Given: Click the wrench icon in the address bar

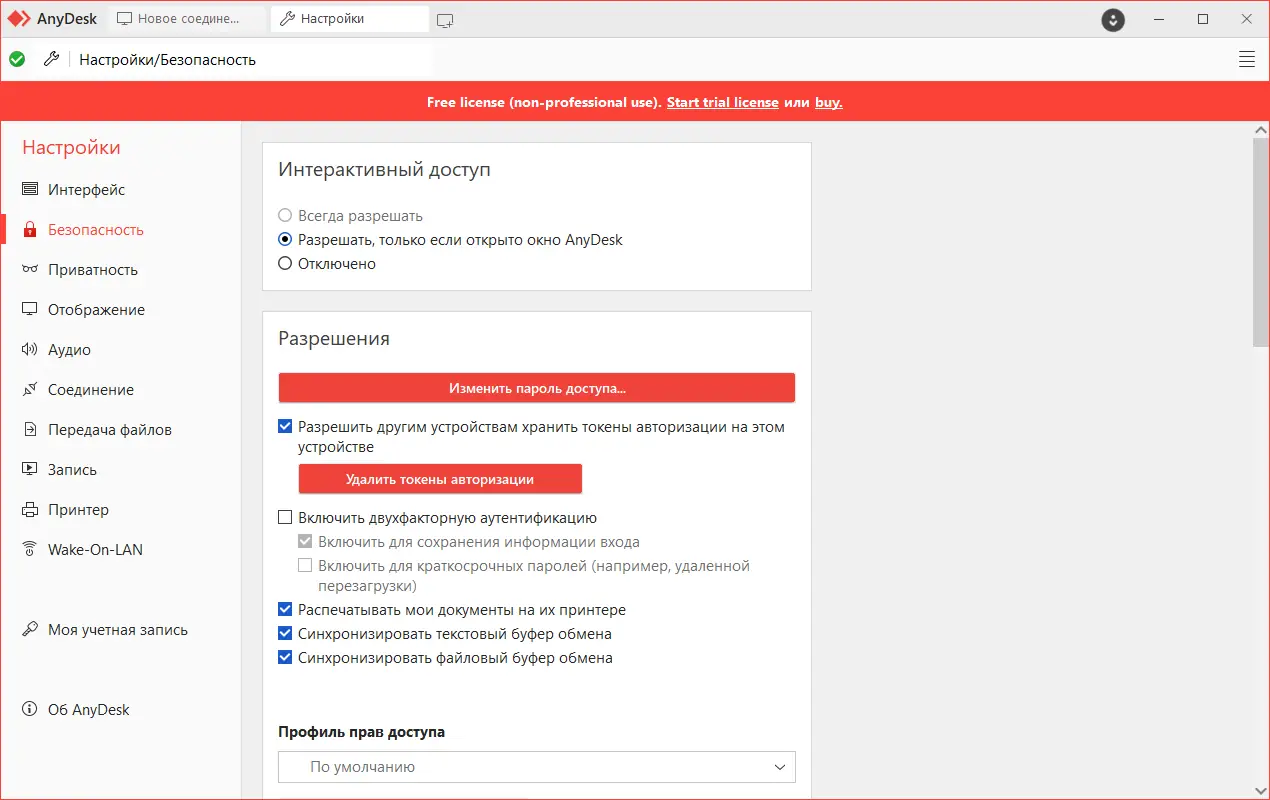Looking at the screenshot, I should coord(52,59).
